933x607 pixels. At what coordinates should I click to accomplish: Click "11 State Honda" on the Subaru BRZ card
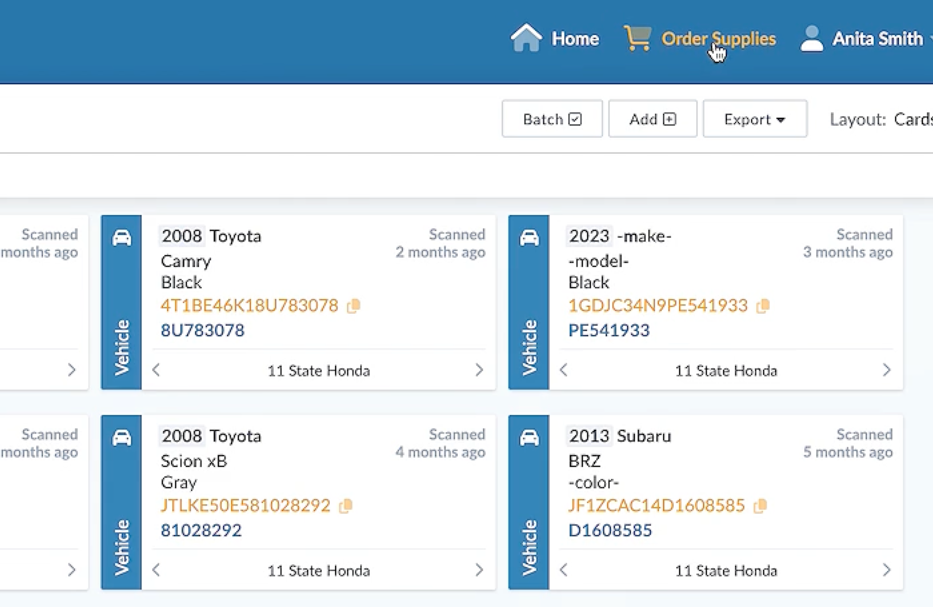coord(726,571)
